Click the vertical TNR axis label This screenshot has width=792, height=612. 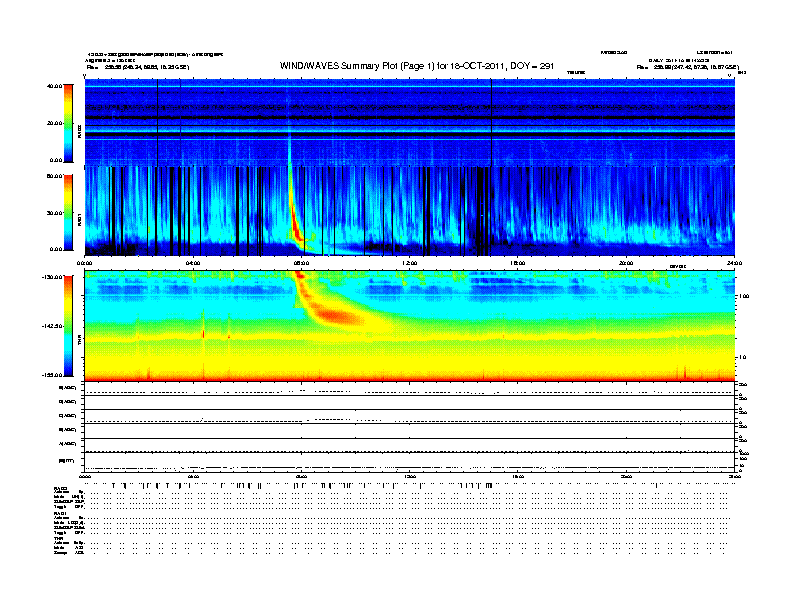[79, 341]
